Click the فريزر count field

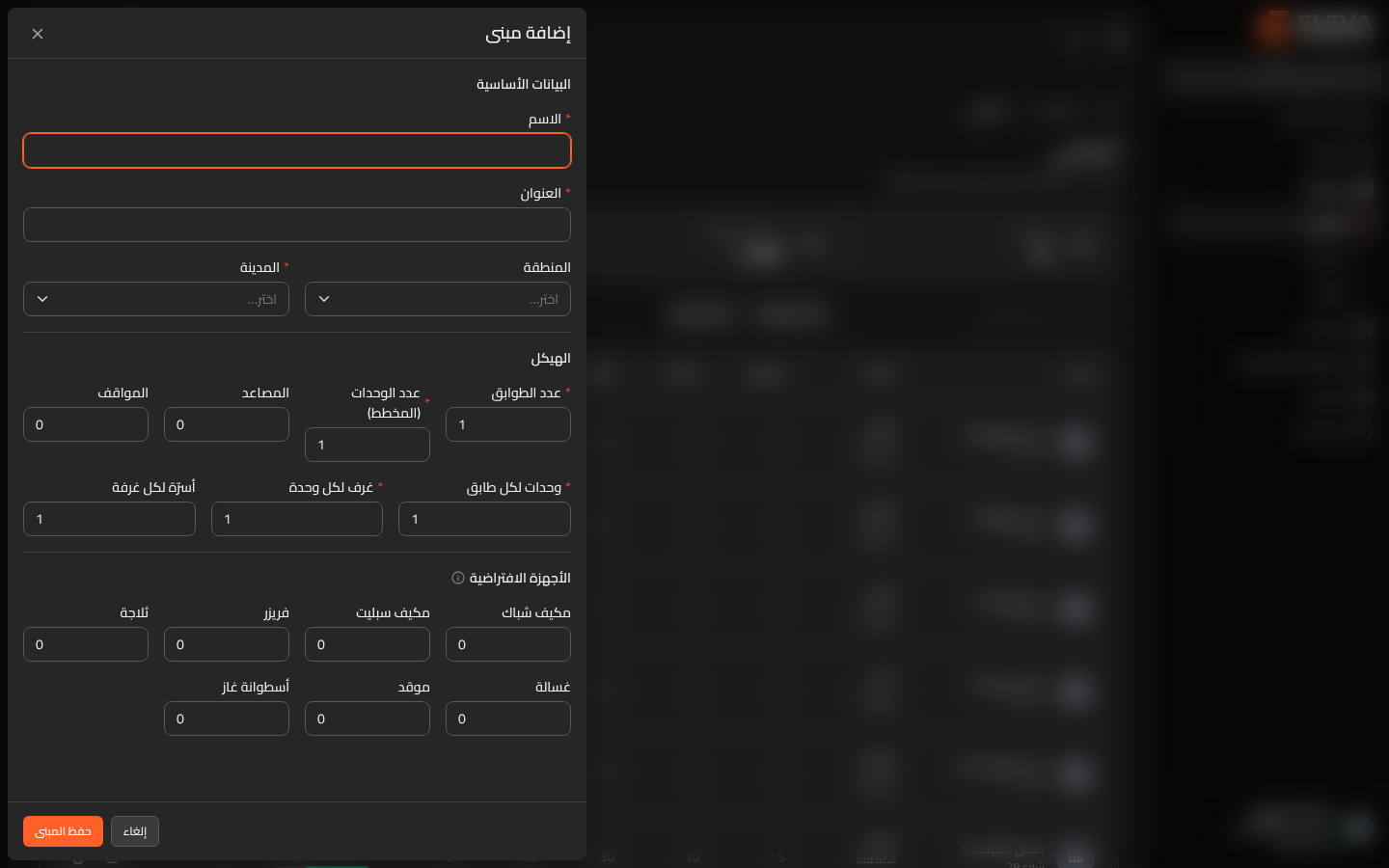(x=227, y=644)
